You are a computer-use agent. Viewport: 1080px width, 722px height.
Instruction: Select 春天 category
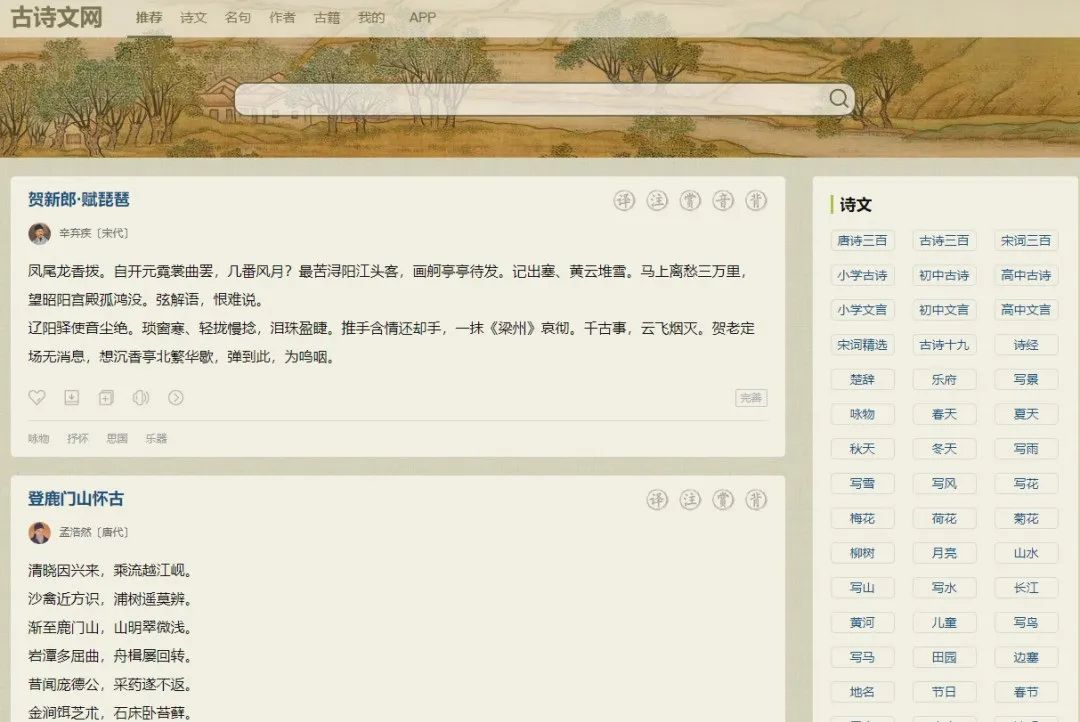tap(944, 414)
